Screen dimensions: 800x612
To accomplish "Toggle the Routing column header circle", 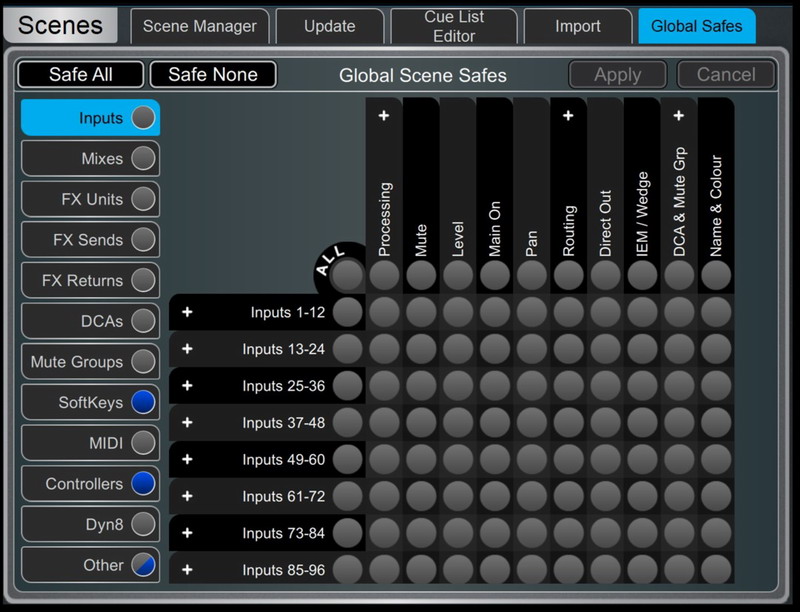I will coord(568,275).
